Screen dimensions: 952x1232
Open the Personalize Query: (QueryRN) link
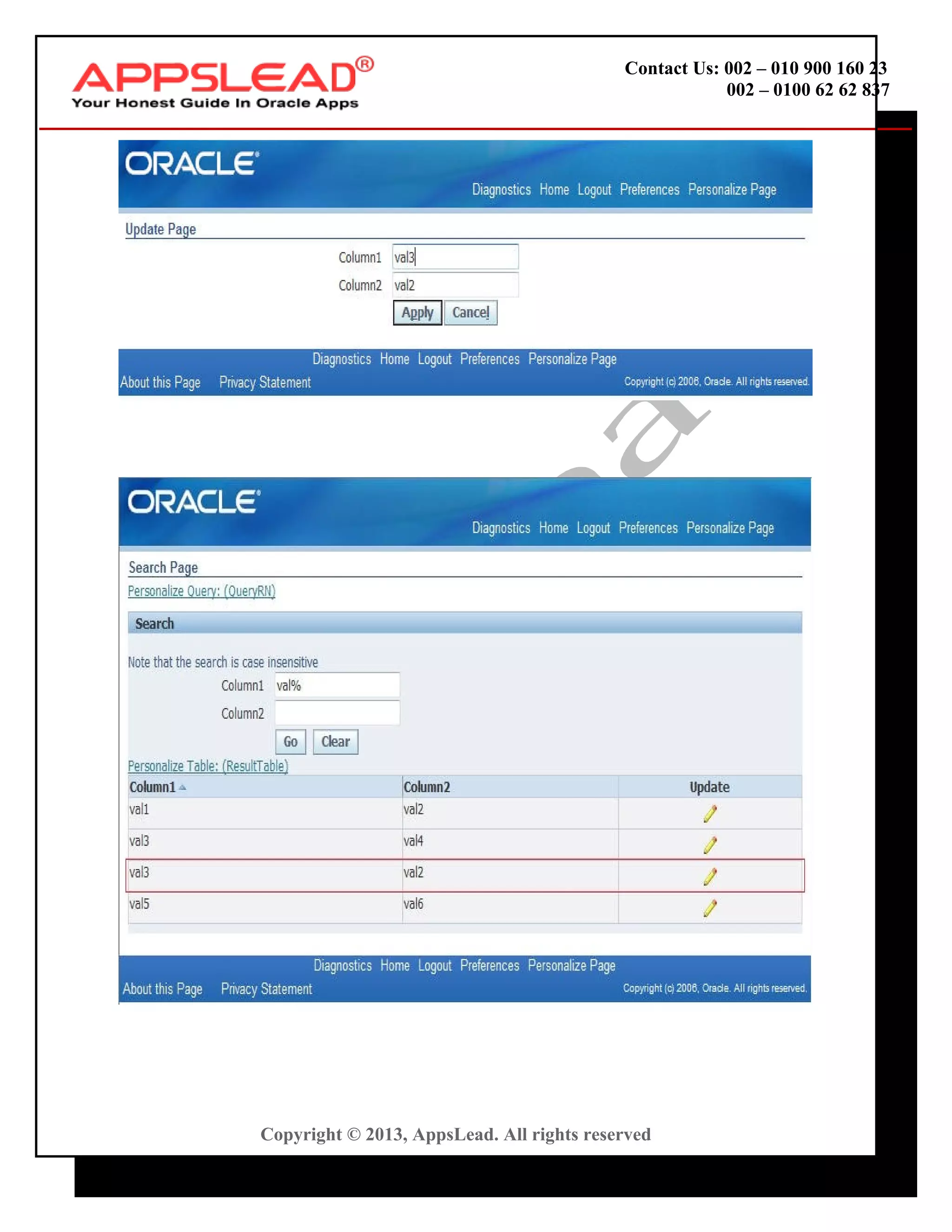201,591
